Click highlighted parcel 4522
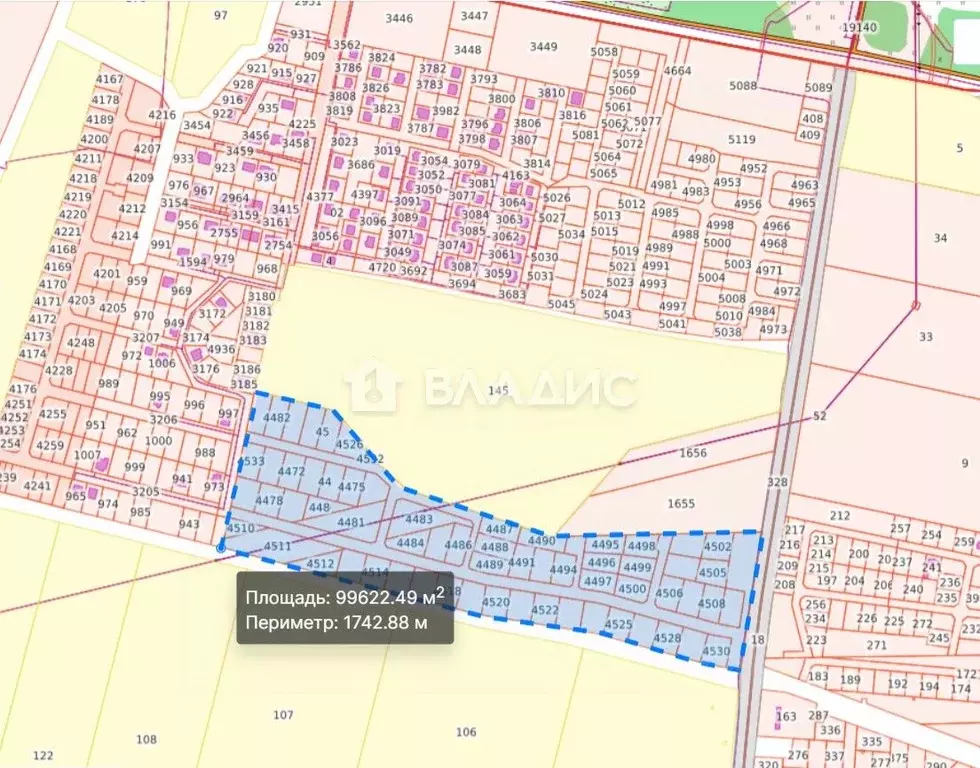The width and height of the screenshot is (980, 768). pyautogui.click(x=545, y=609)
